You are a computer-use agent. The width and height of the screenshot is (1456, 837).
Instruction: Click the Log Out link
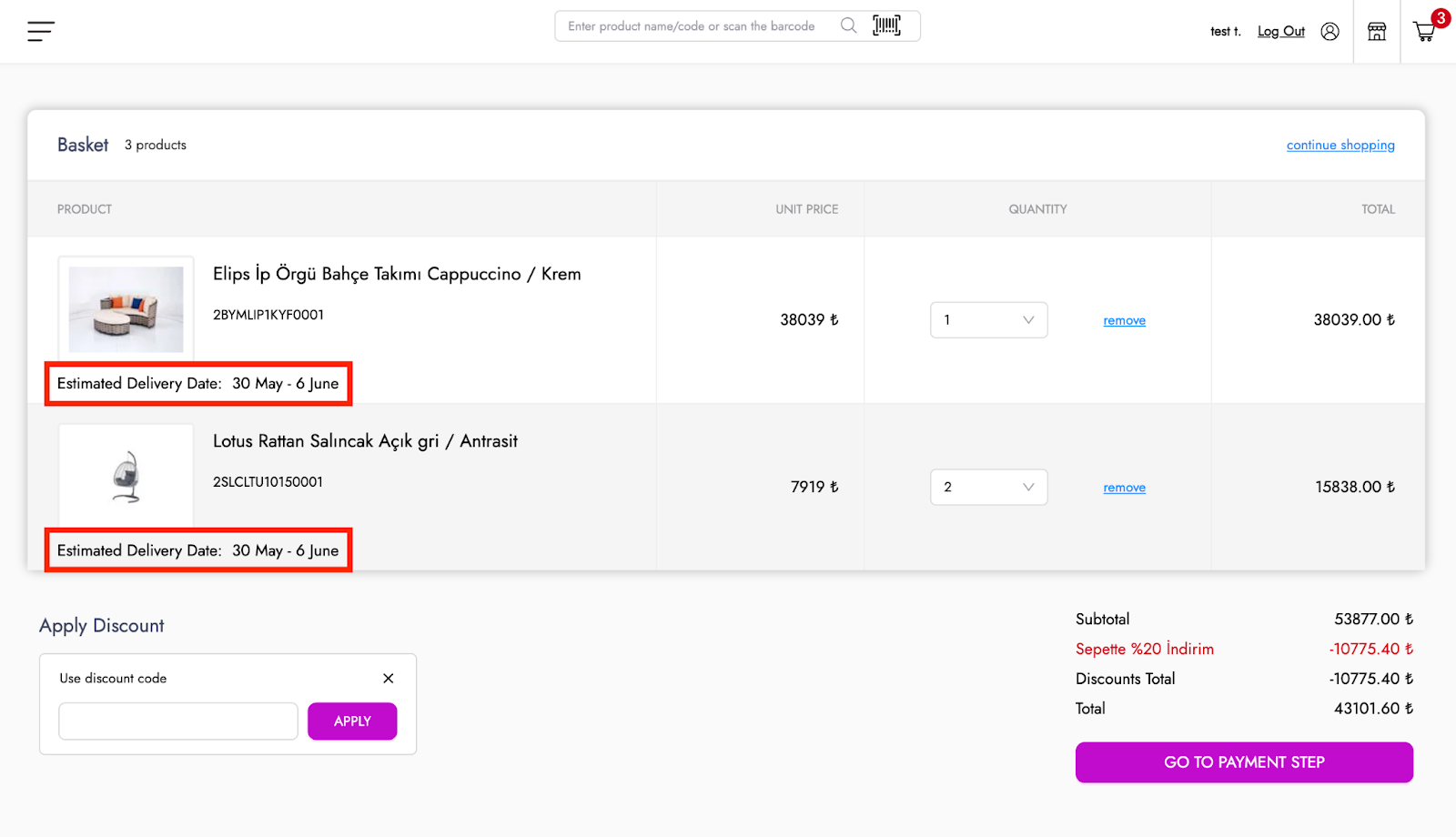tap(1280, 32)
